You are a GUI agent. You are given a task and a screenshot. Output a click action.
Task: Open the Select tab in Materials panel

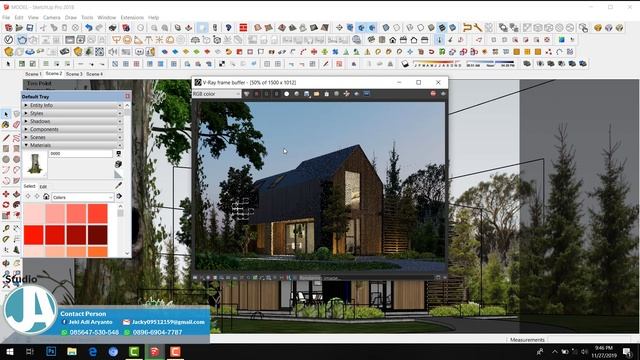pyautogui.click(x=29, y=186)
